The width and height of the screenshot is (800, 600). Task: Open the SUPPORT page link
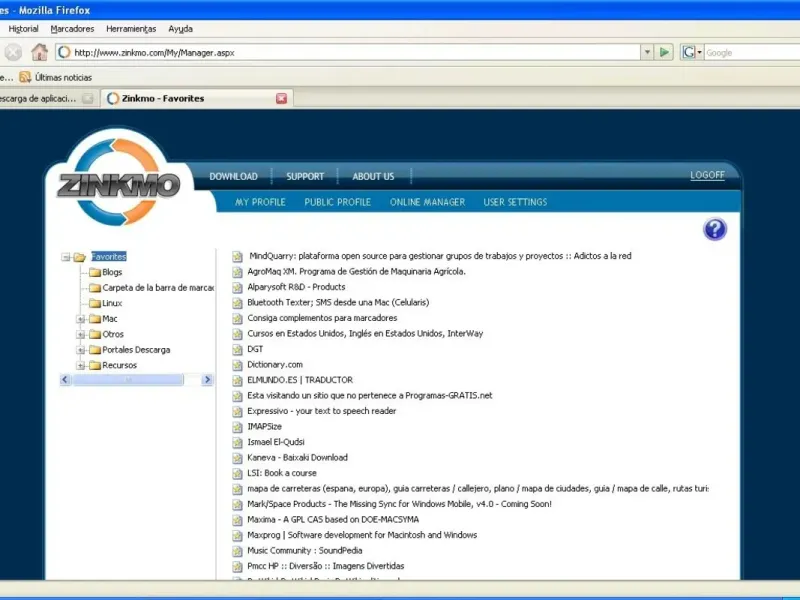tap(305, 177)
